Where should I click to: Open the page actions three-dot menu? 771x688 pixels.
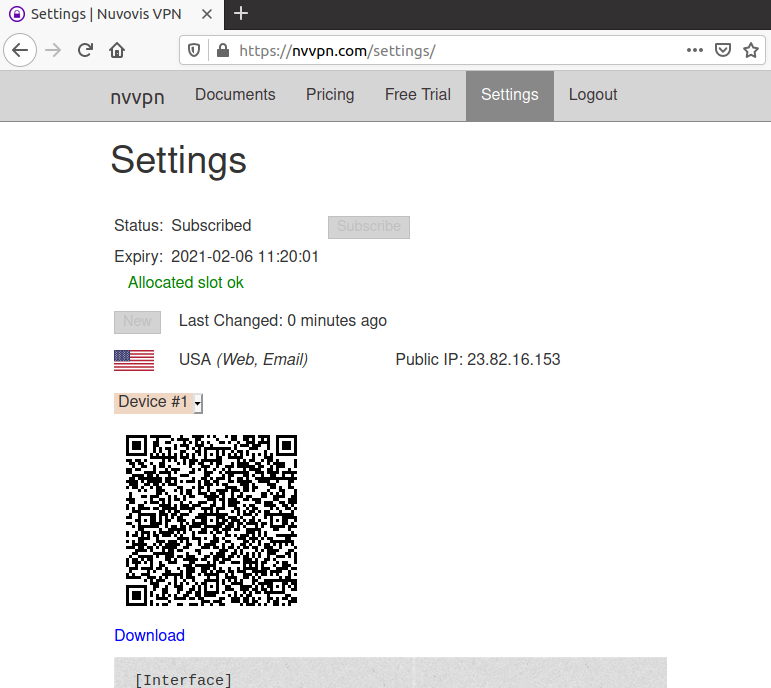coord(694,50)
